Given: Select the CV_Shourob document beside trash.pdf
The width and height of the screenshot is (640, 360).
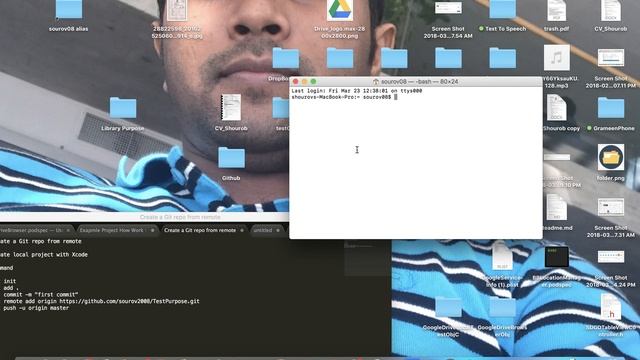Looking at the screenshot, I should click(x=611, y=10).
